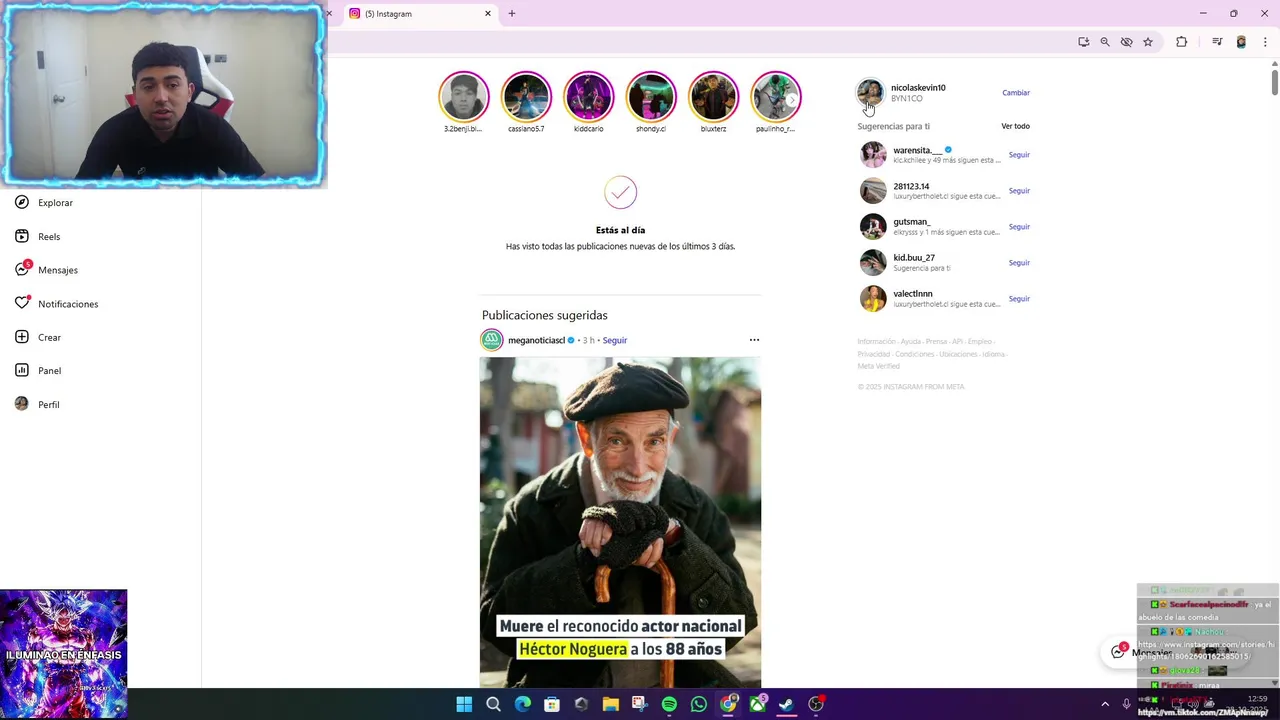
Task: View the kiddcario story
Action: click(x=588, y=97)
